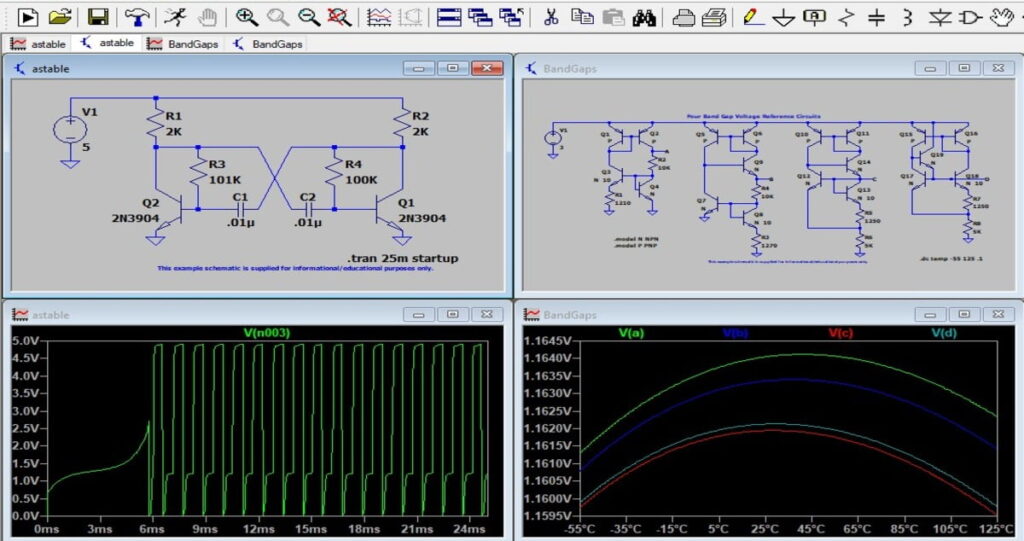Click the Zoom In magnifier icon

pyautogui.click(x=246, y=17)
